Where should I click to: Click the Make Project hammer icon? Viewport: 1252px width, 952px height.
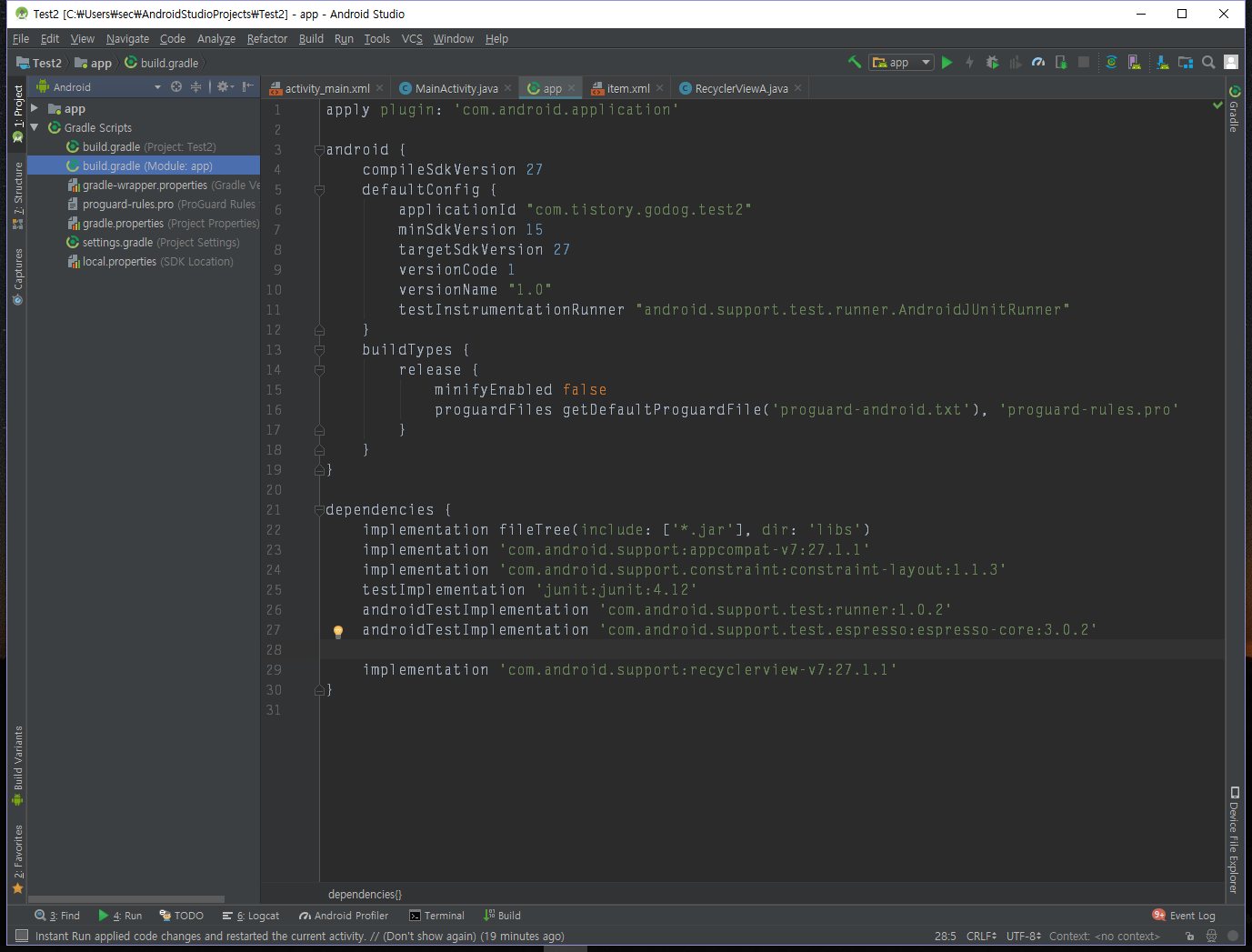click(x=854, y=62)
